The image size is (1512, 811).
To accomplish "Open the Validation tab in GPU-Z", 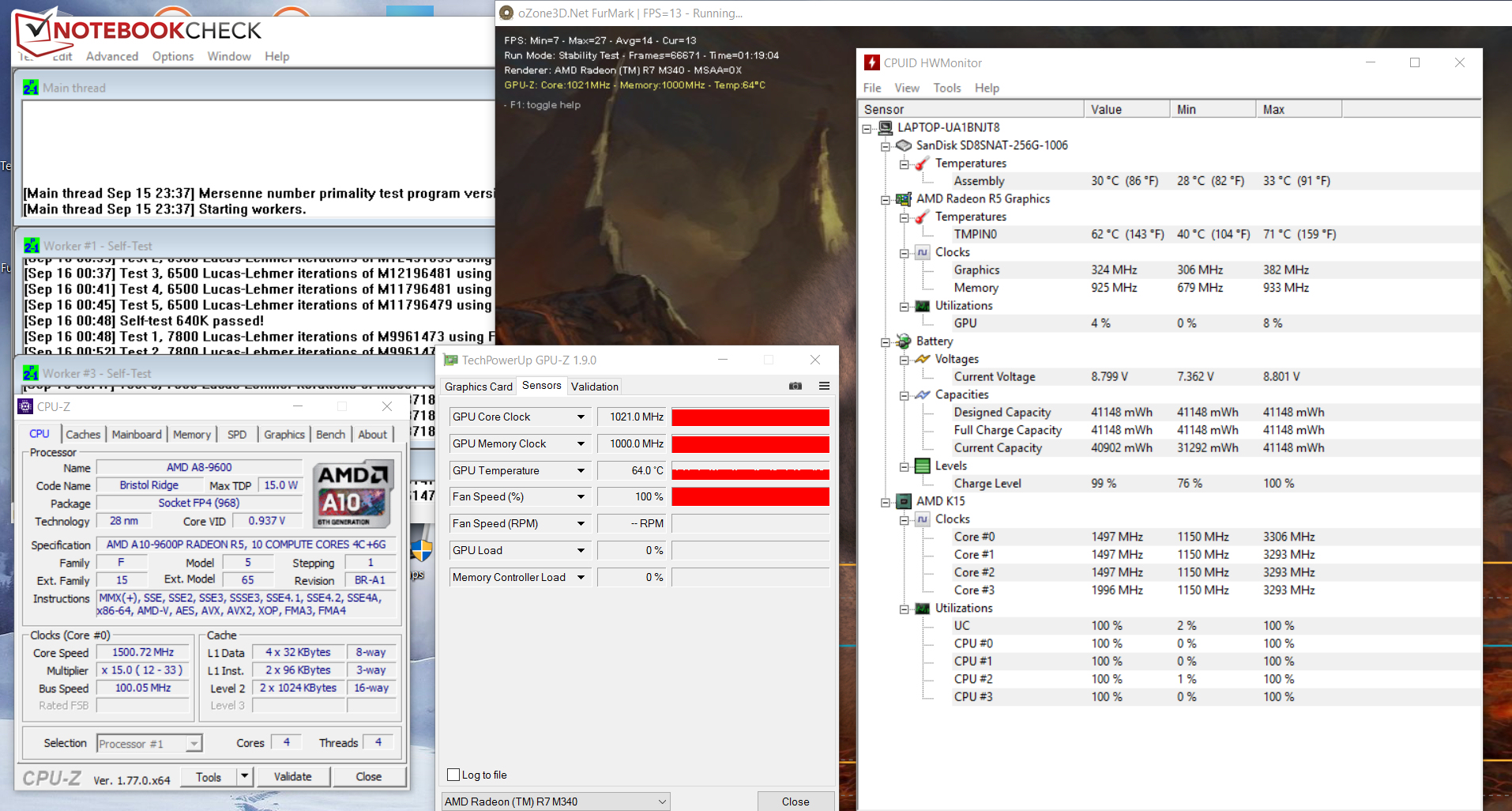I will pyautogui.click(x=595, y=387).
